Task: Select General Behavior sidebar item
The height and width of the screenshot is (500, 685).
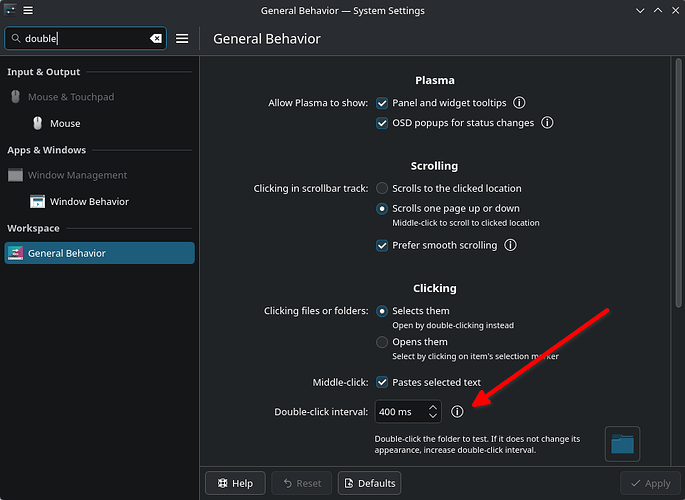Action: tap(100, 253)
